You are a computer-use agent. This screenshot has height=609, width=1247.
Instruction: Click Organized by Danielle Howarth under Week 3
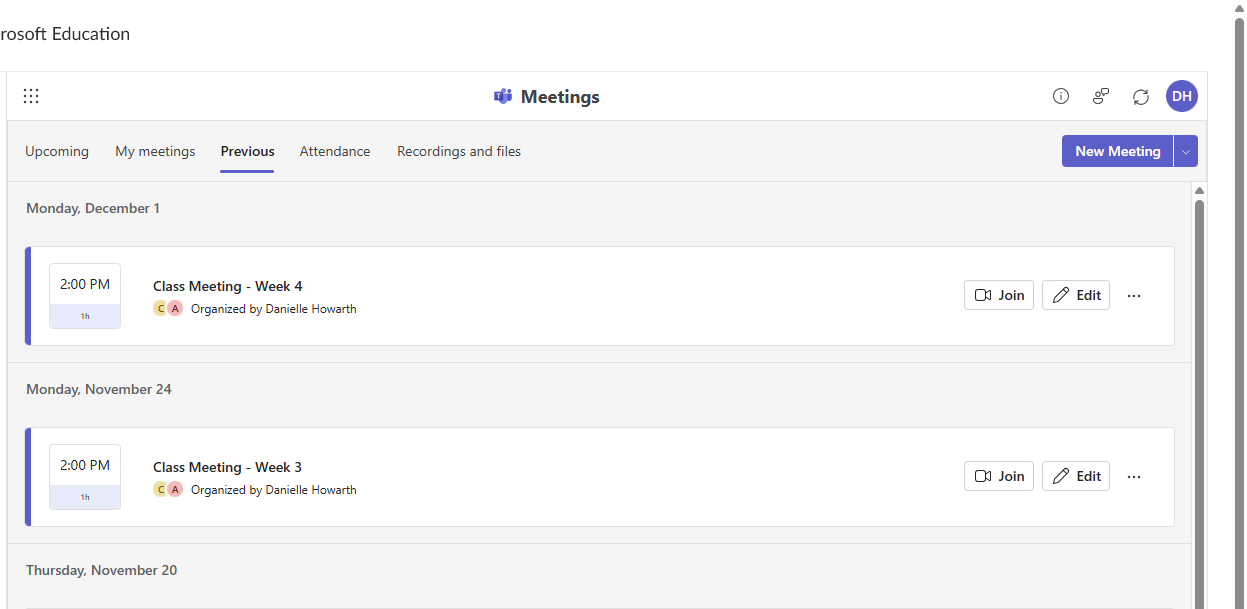click(x=273, y=490)
